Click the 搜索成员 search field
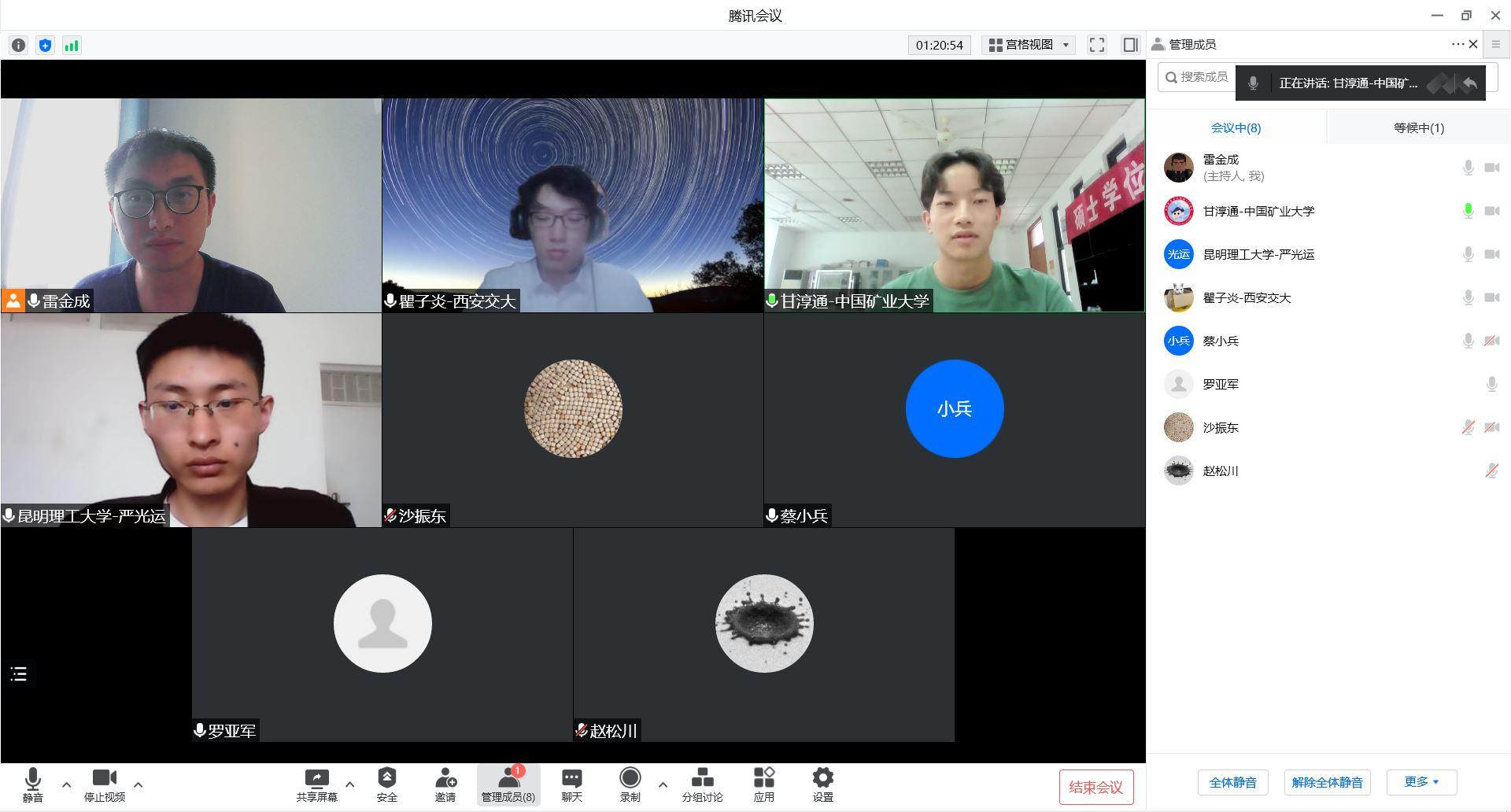This screenshot has width=1511, height=812. click(1198, 77)
